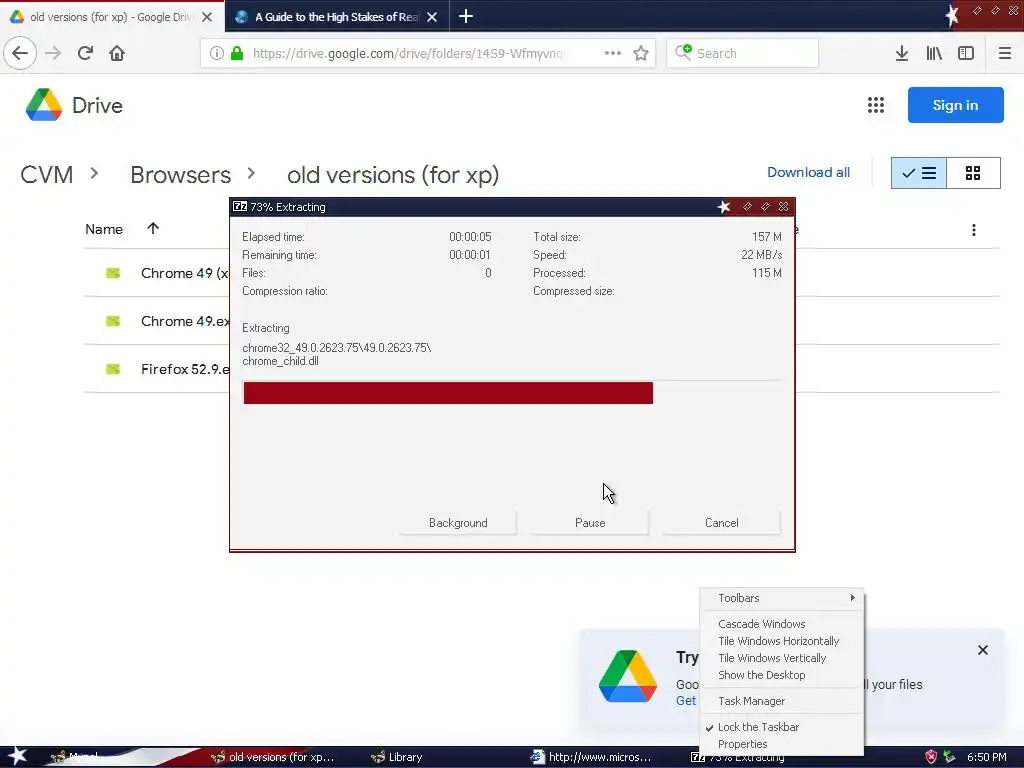This screenshot has width=1024, height=768.
Task: Show site information icon in address bar
Action: [x=216, y=53]
